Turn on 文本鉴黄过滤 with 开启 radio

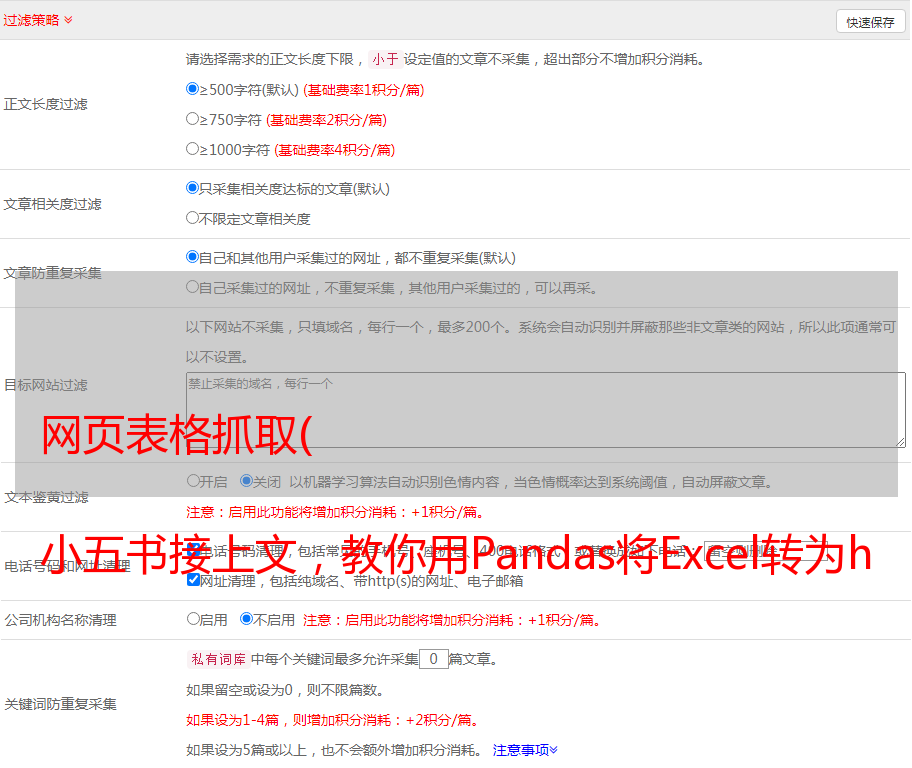click(193, 481)
